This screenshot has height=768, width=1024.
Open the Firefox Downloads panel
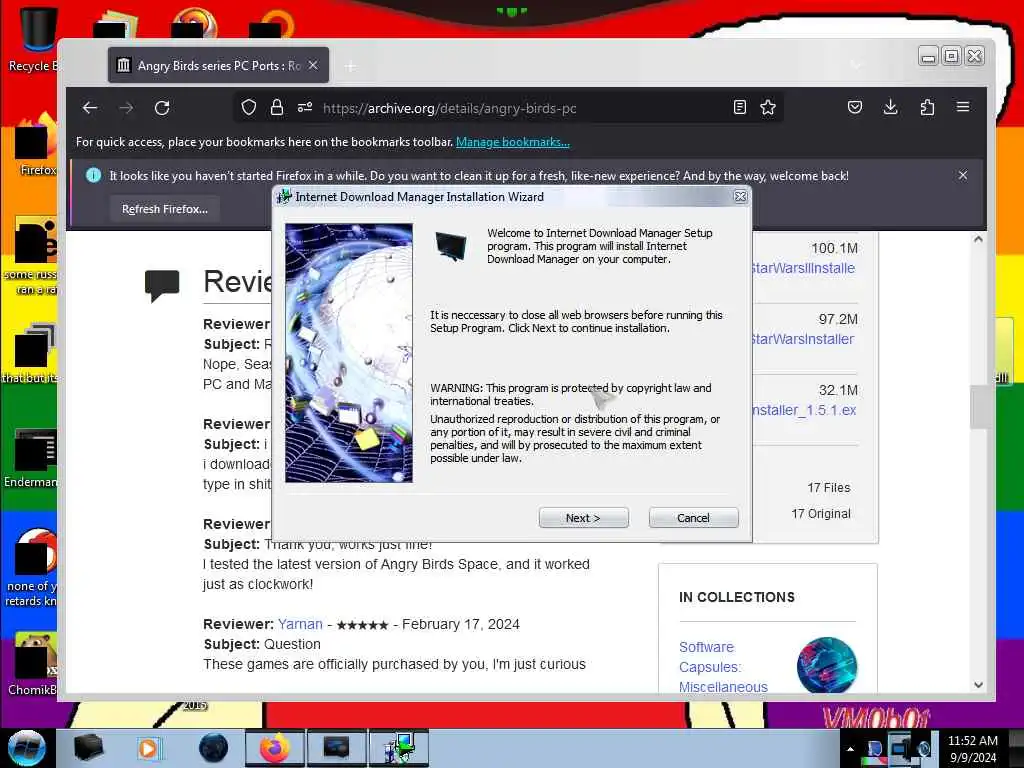[890, 108]
